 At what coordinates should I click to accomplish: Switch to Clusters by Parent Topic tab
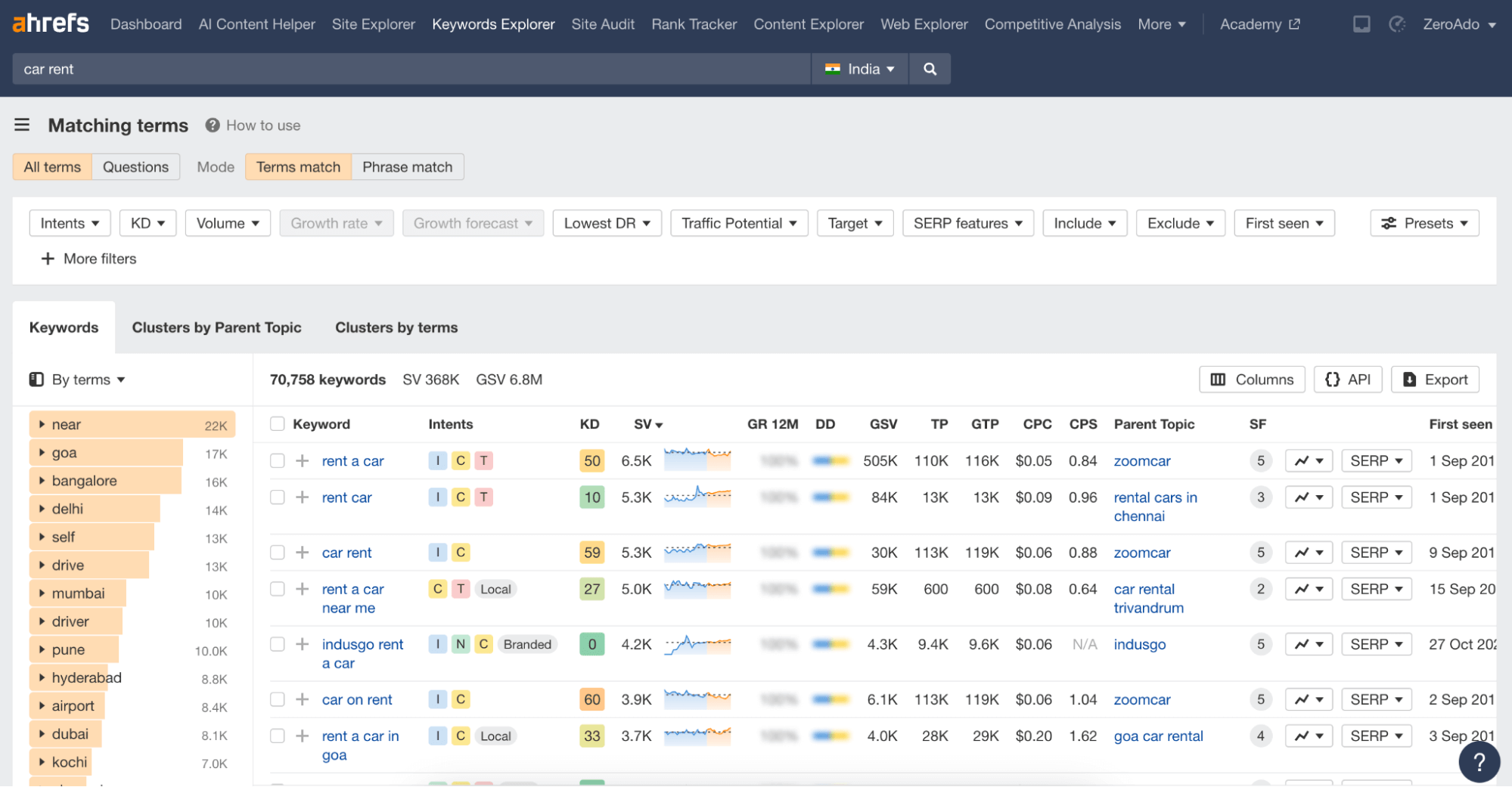click(216, 327)
